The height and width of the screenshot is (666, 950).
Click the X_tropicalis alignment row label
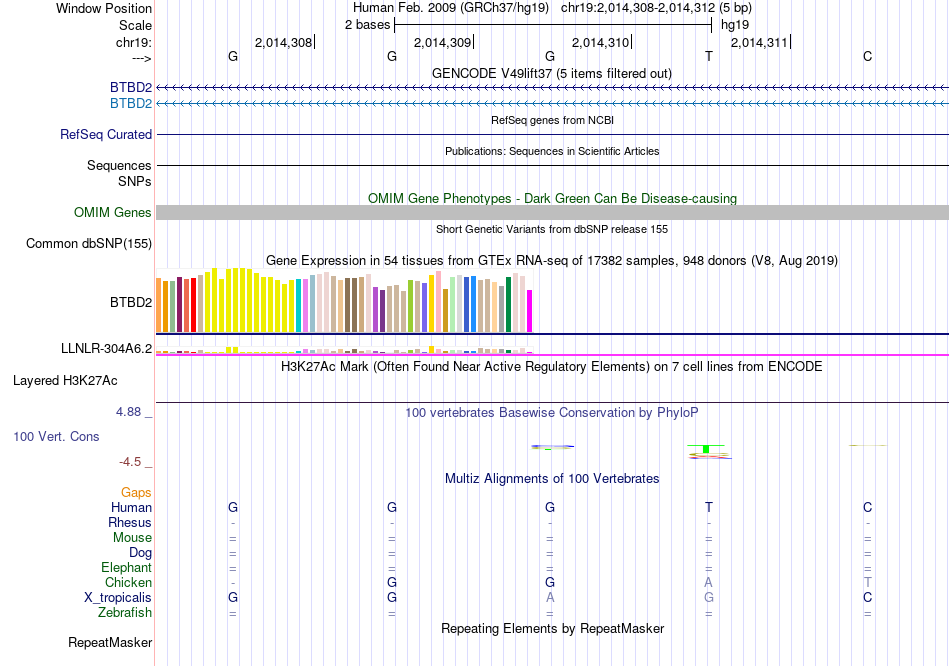point(118,598)
